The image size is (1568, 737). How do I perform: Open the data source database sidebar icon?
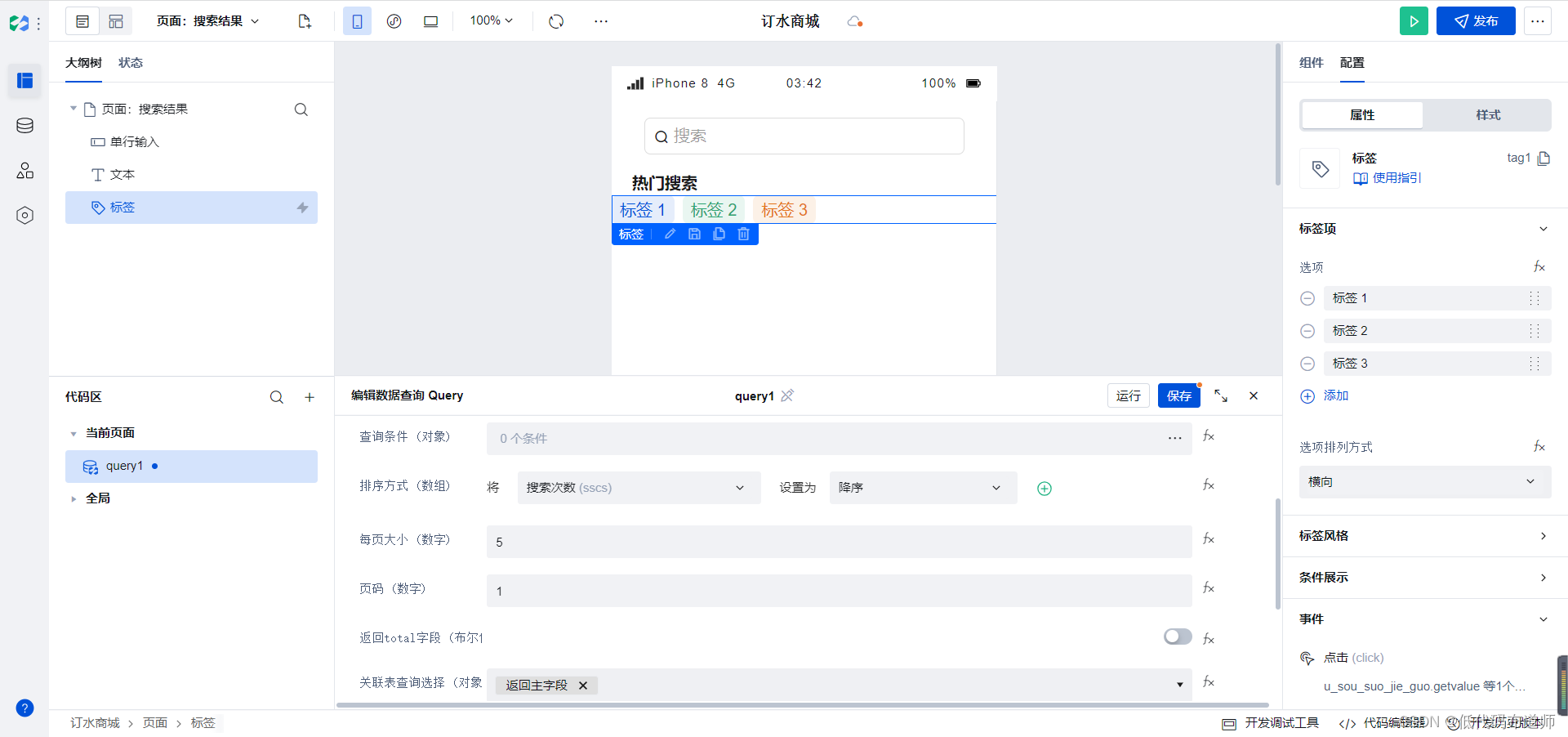(x=24, y=126)
